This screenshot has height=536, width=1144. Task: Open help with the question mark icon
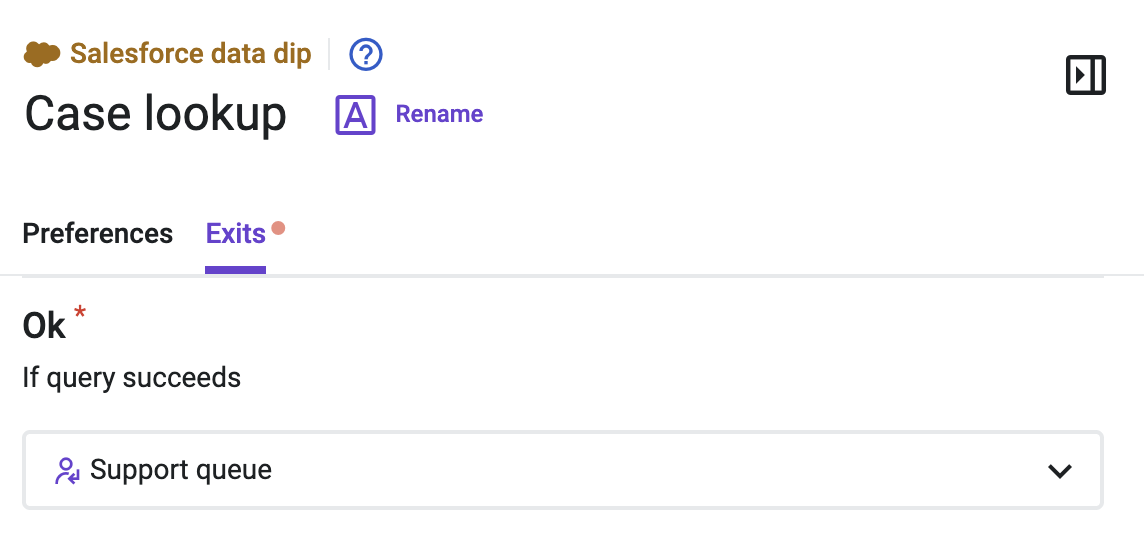(366, 54)
